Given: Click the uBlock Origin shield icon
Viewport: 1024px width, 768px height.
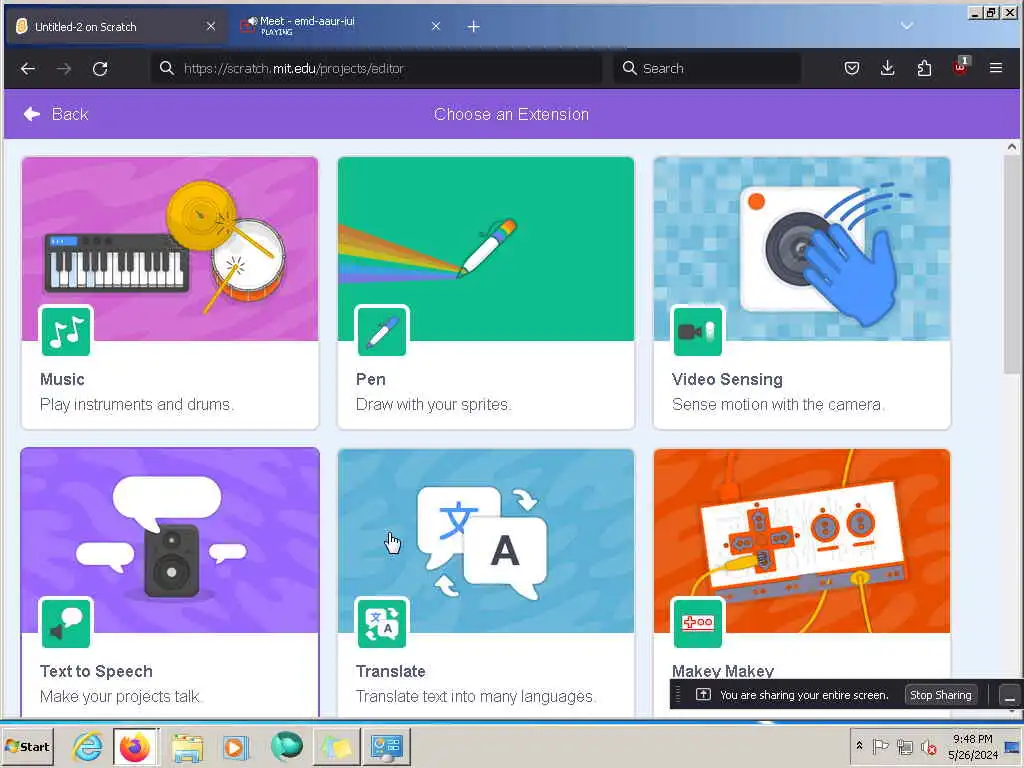Looking at the screenshot, I should click(x=960, y=67).
